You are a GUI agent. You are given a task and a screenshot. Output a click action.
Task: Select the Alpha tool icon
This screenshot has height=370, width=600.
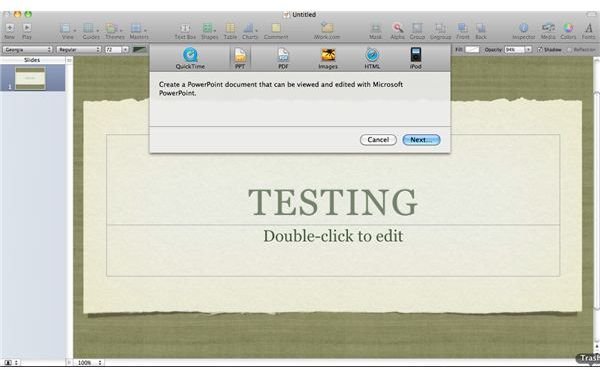tap(397, 31)
